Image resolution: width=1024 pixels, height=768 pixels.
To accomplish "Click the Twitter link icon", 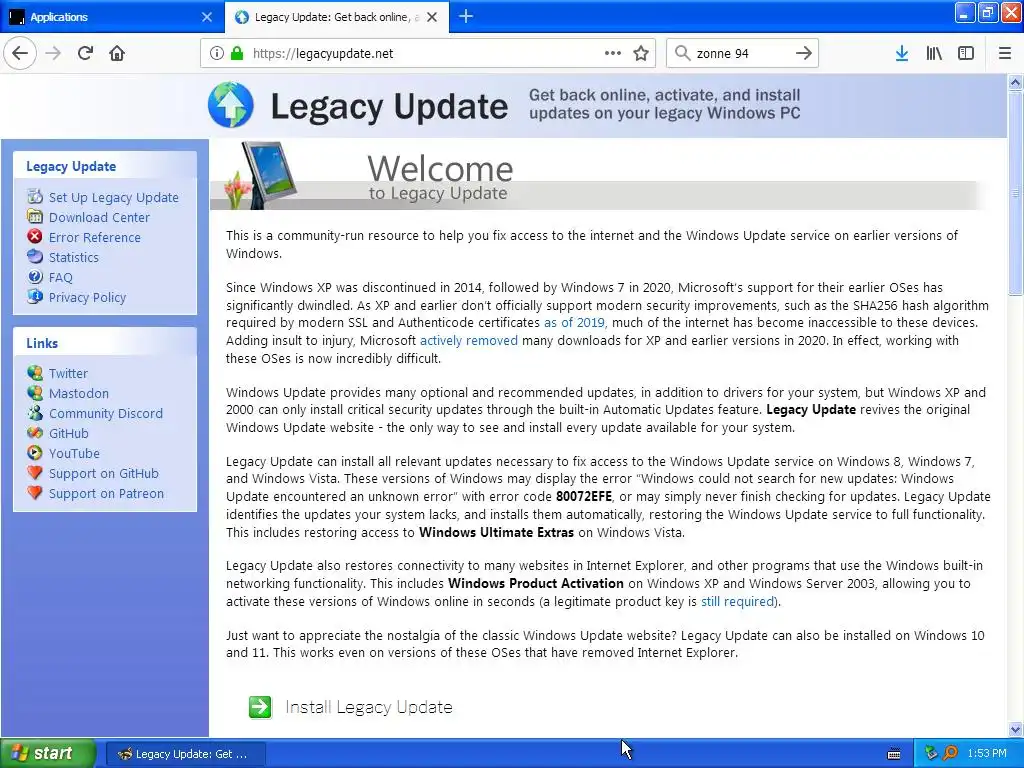I will [35, 373].
